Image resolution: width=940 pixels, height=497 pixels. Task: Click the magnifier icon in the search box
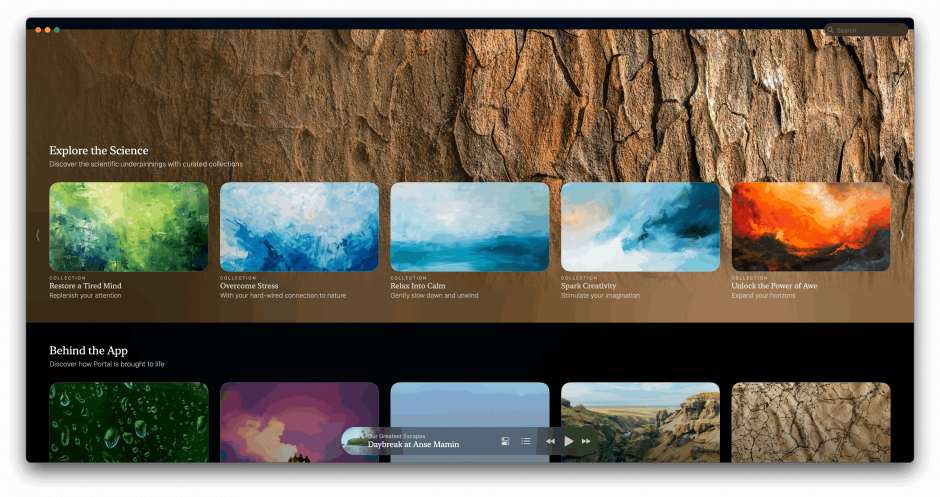point(831,30)
